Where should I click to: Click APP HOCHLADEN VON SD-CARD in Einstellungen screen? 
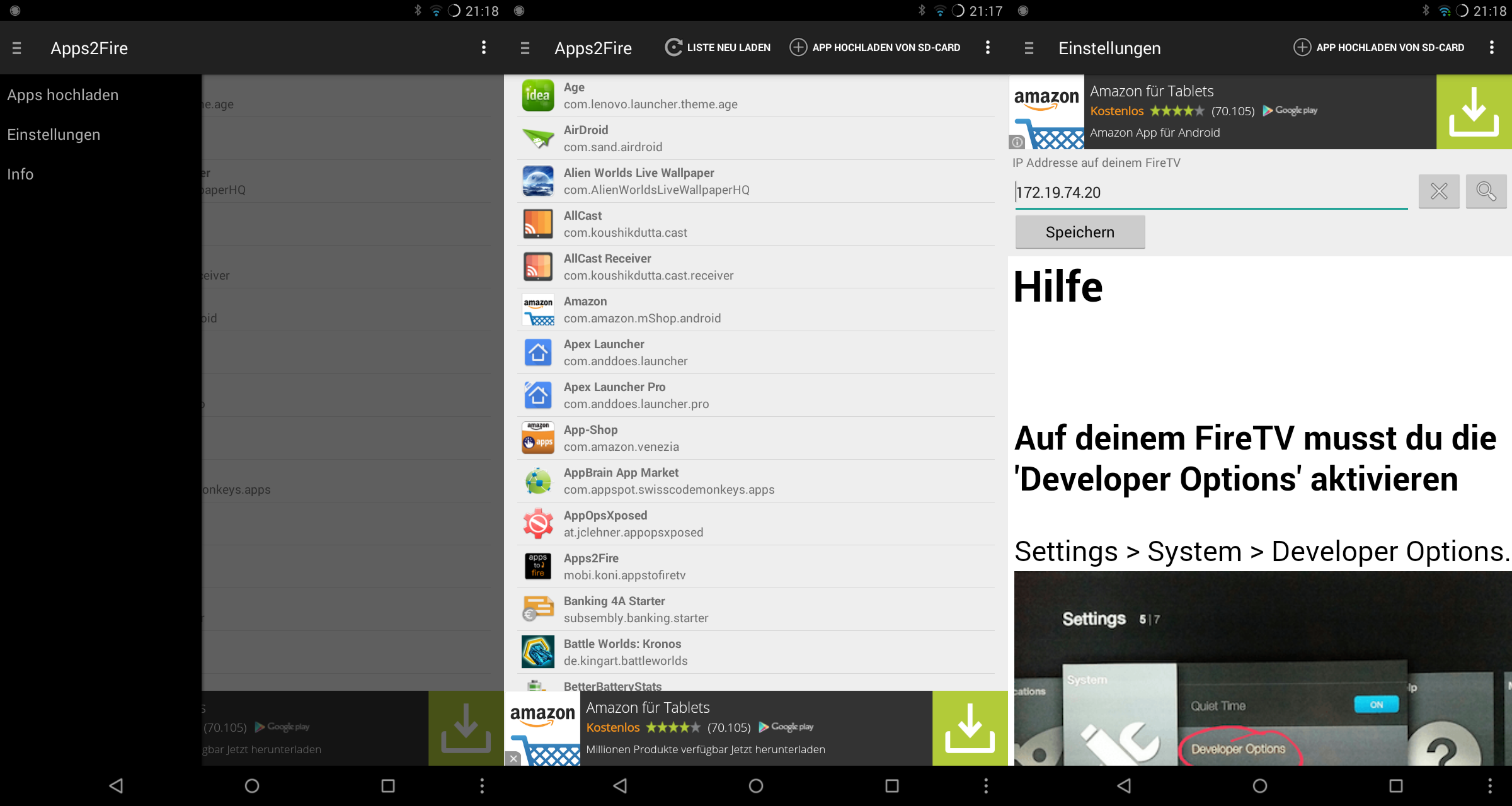point(1380,48)
